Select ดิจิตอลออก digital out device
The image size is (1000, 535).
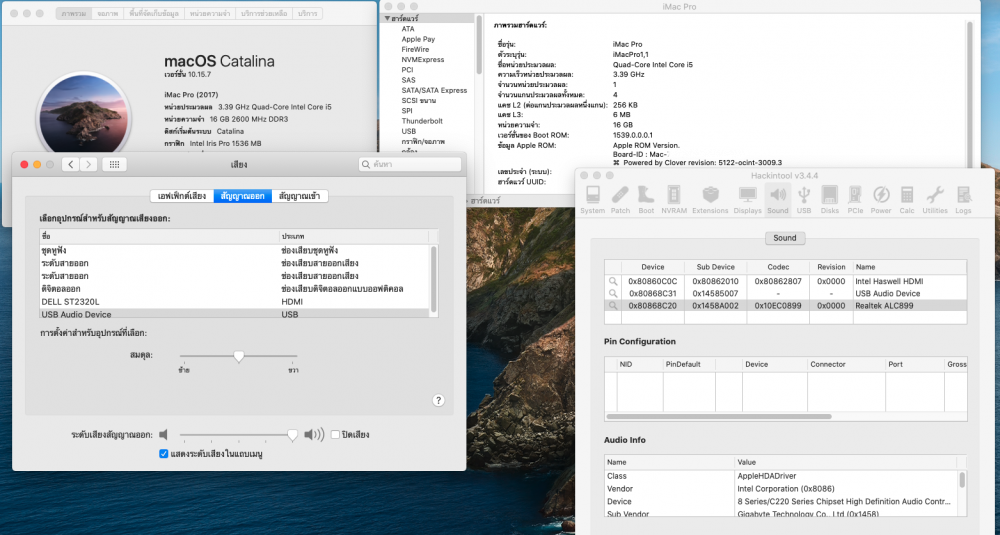tap(234, 289)
